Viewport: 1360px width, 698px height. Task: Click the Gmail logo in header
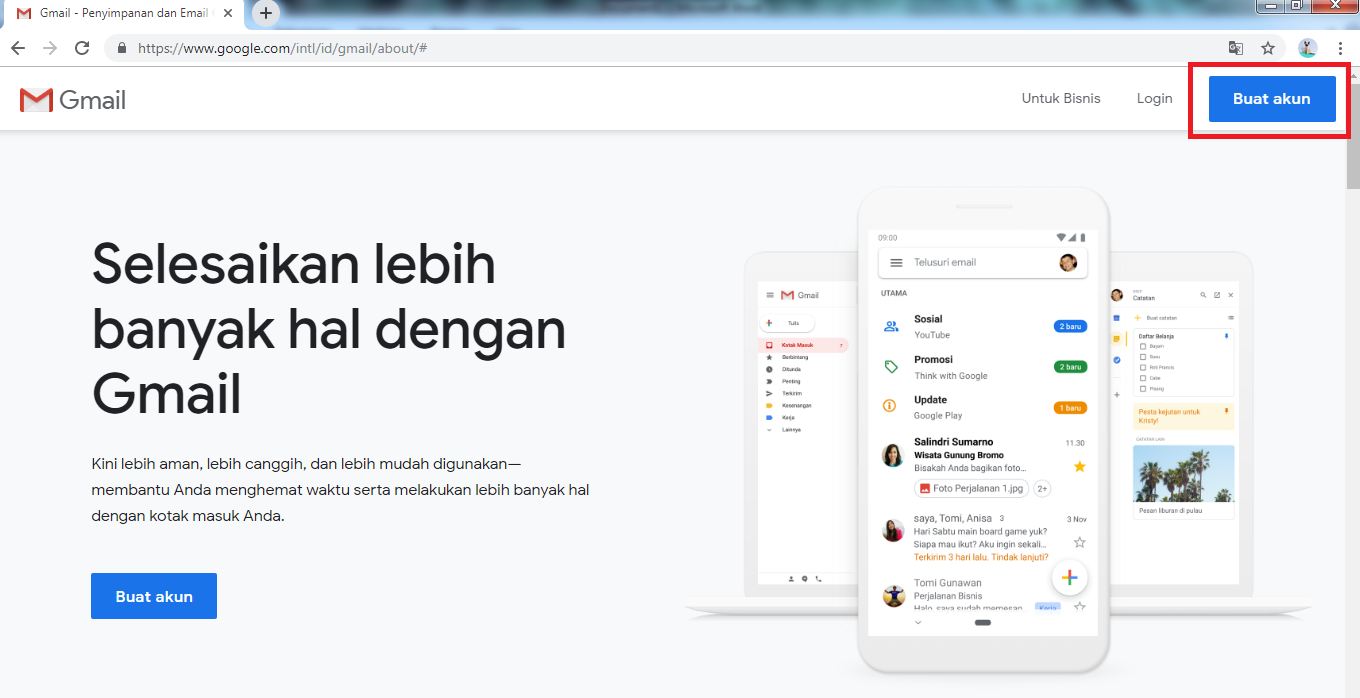73,100
